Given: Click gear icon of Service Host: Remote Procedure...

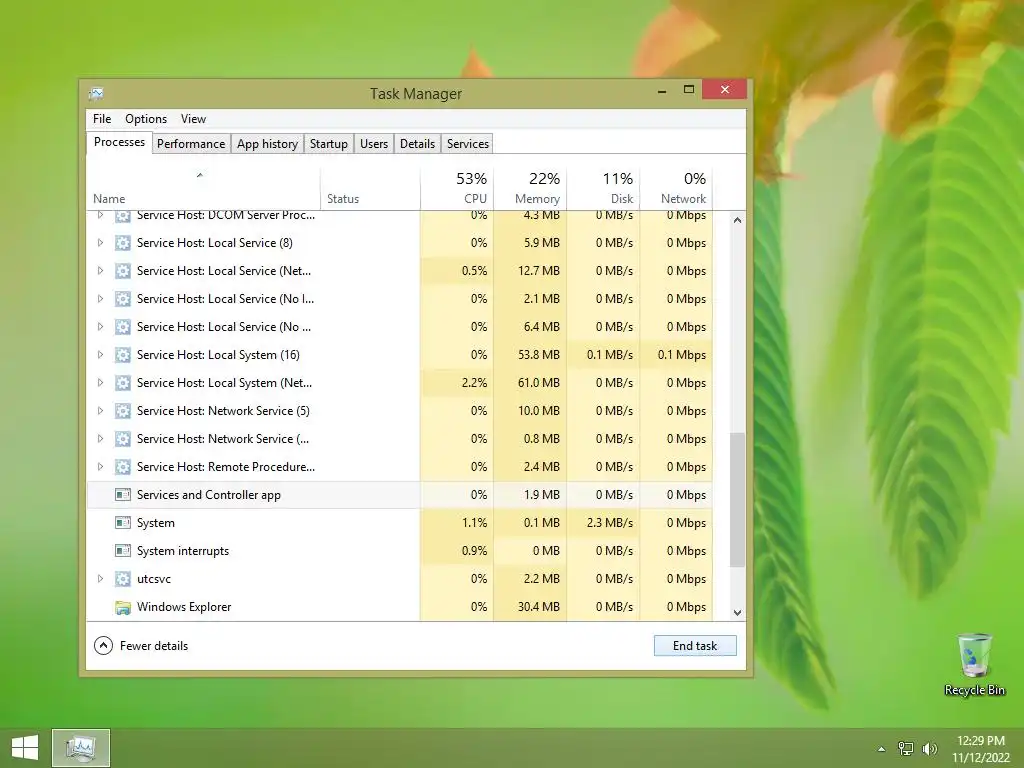Looking at the screenshot, I should pyautogui.click(x=123, y=467).
